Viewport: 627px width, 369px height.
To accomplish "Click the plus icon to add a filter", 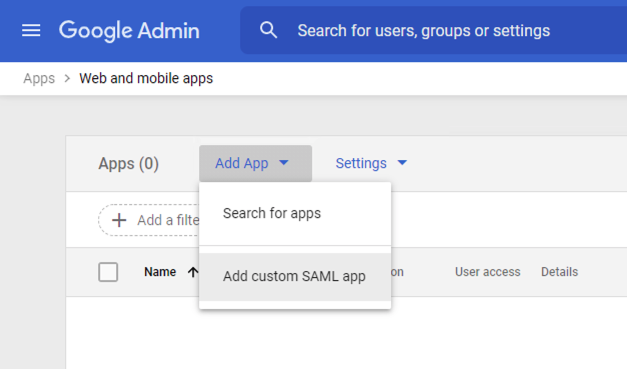I will [119, 220].
